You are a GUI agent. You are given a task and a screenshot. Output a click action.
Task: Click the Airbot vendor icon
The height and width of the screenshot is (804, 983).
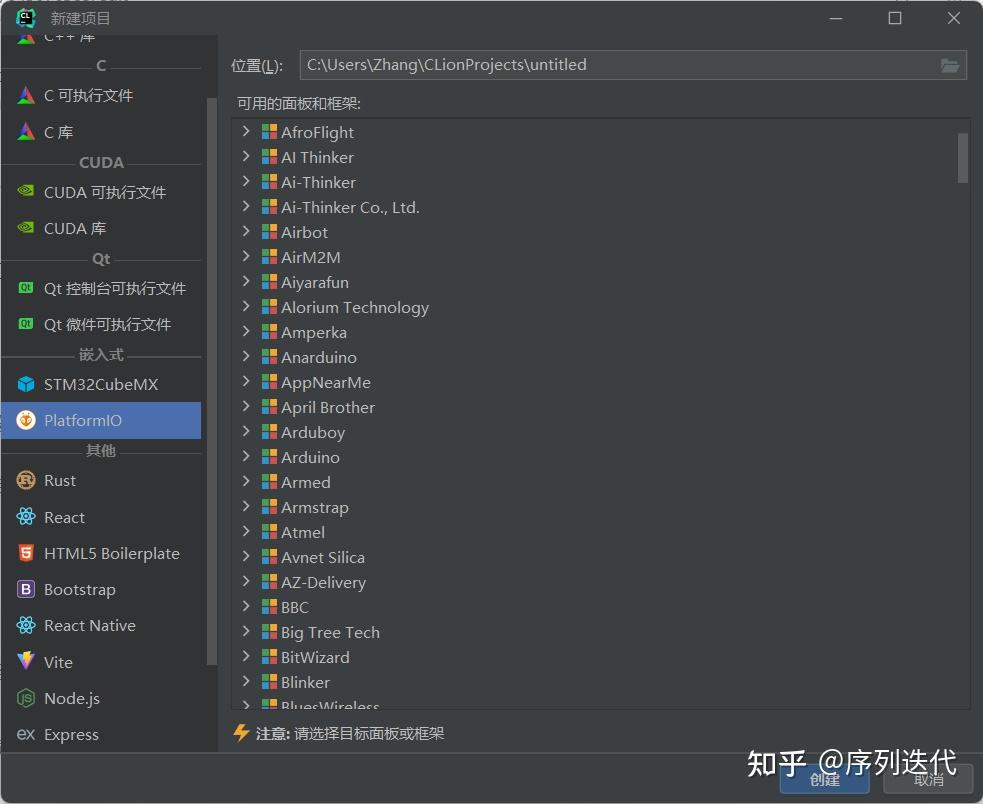(269, 232)
